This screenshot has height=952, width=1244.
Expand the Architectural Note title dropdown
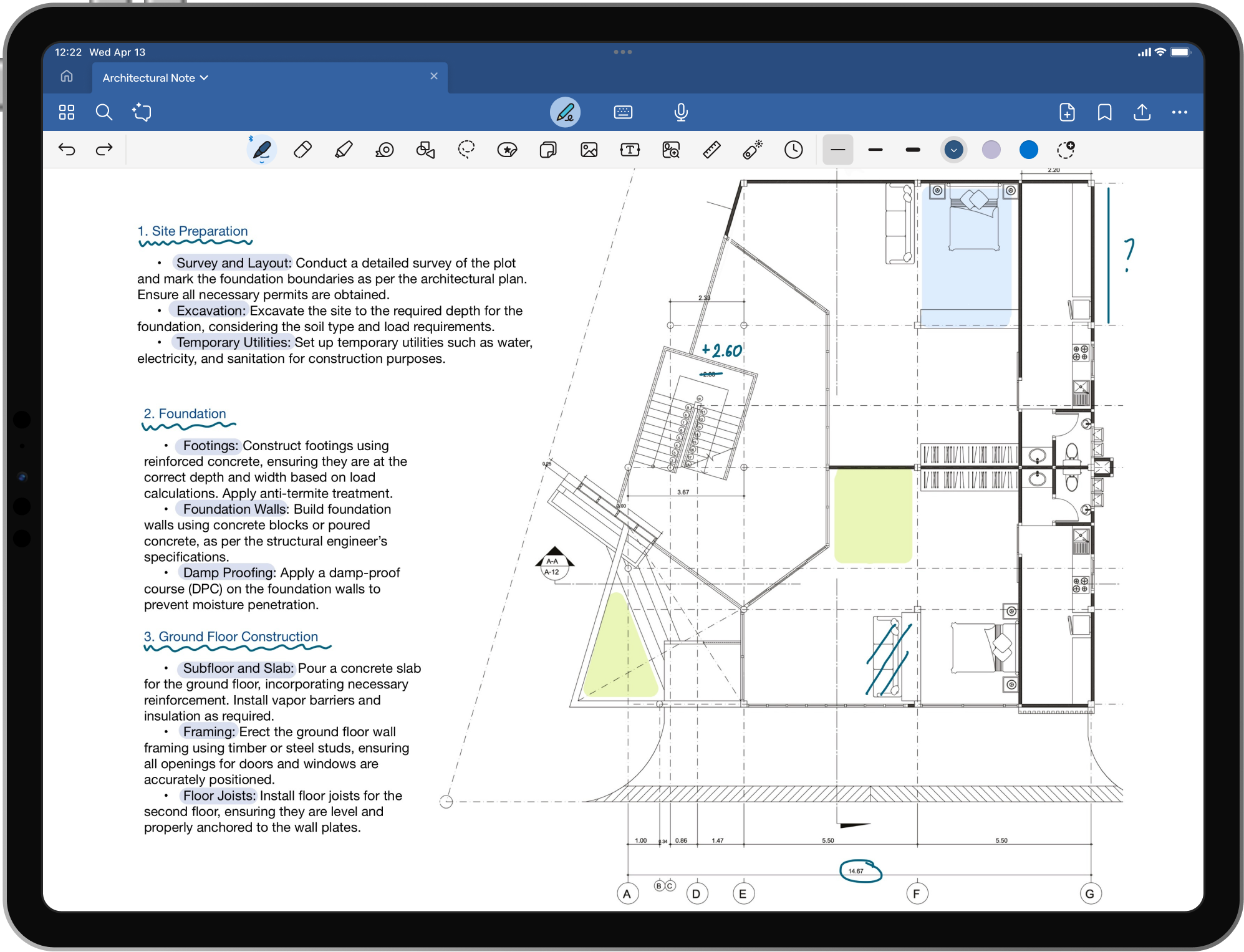(204, 78)
